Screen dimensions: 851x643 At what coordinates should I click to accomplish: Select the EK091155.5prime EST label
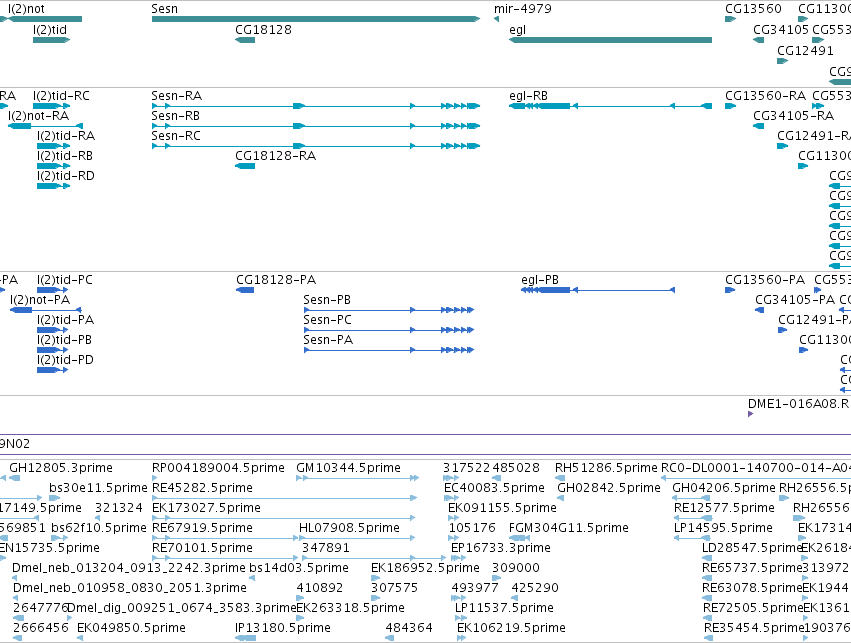[503, 508]
